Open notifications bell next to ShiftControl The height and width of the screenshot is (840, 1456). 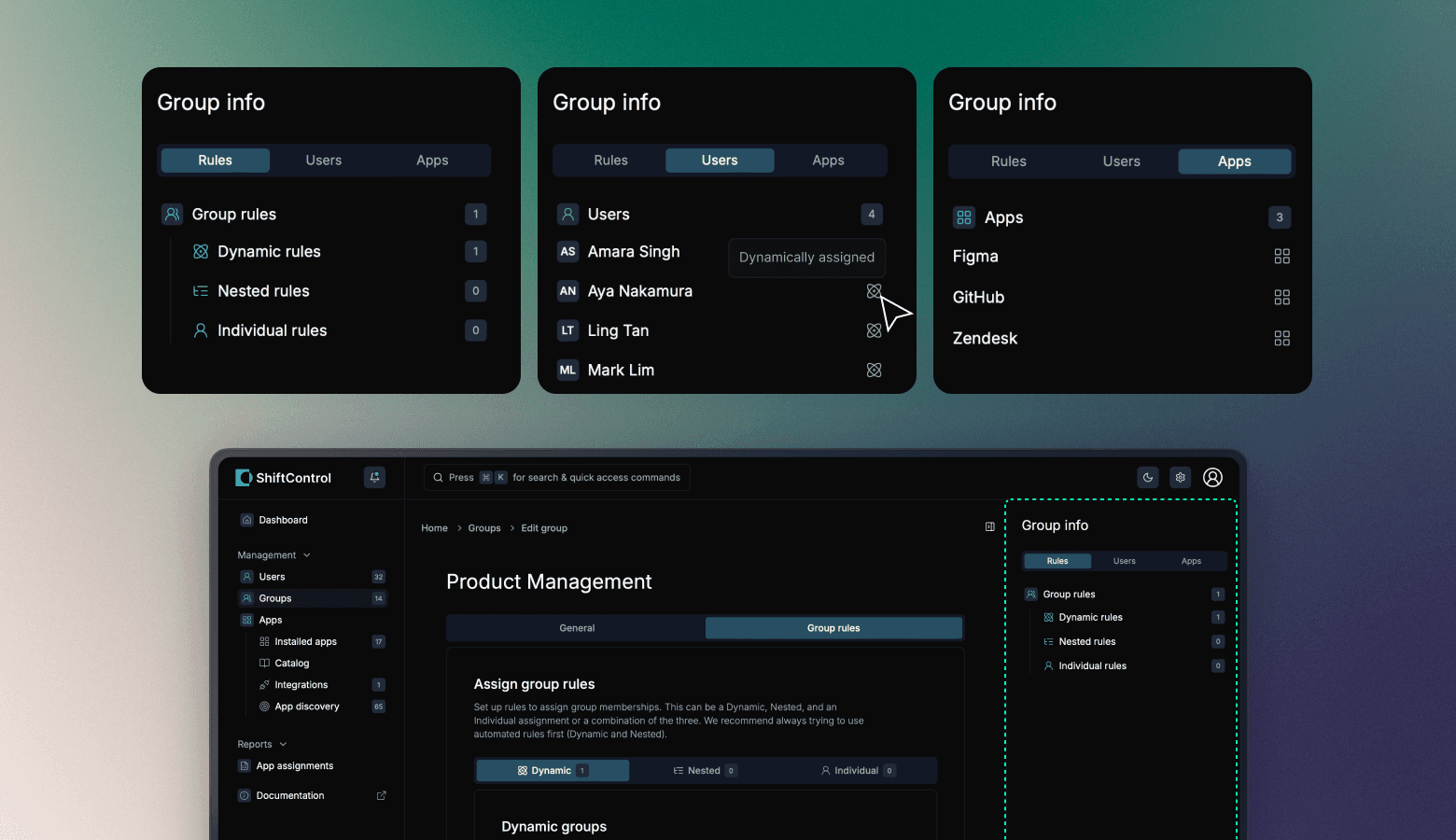pos(374,478)
